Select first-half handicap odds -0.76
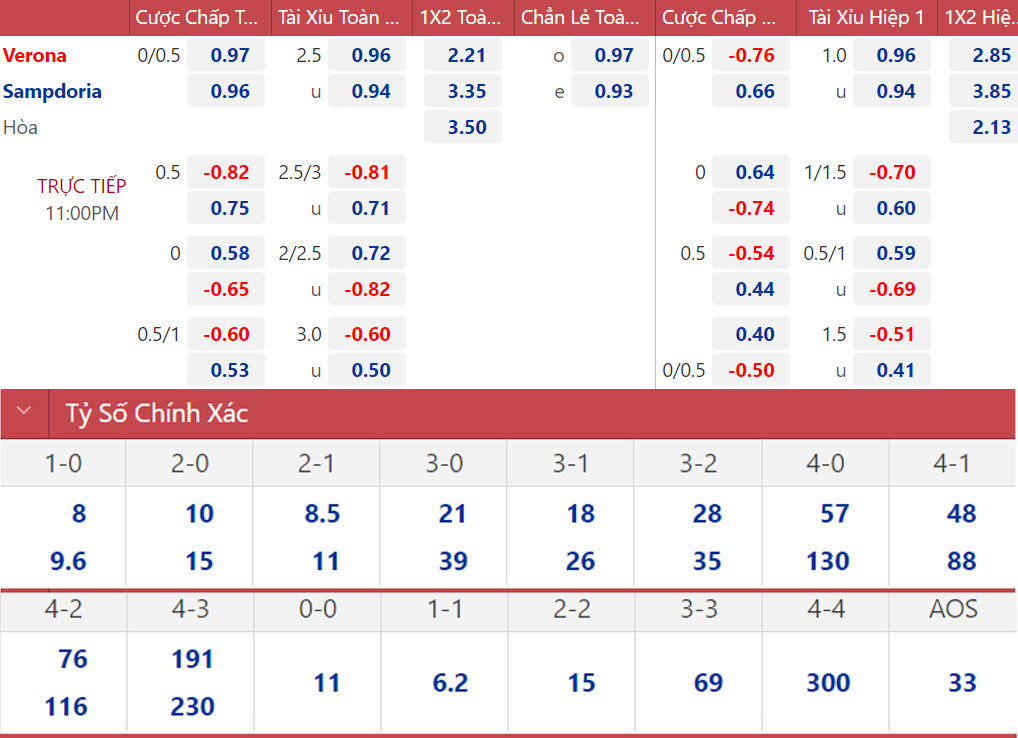 750,56
